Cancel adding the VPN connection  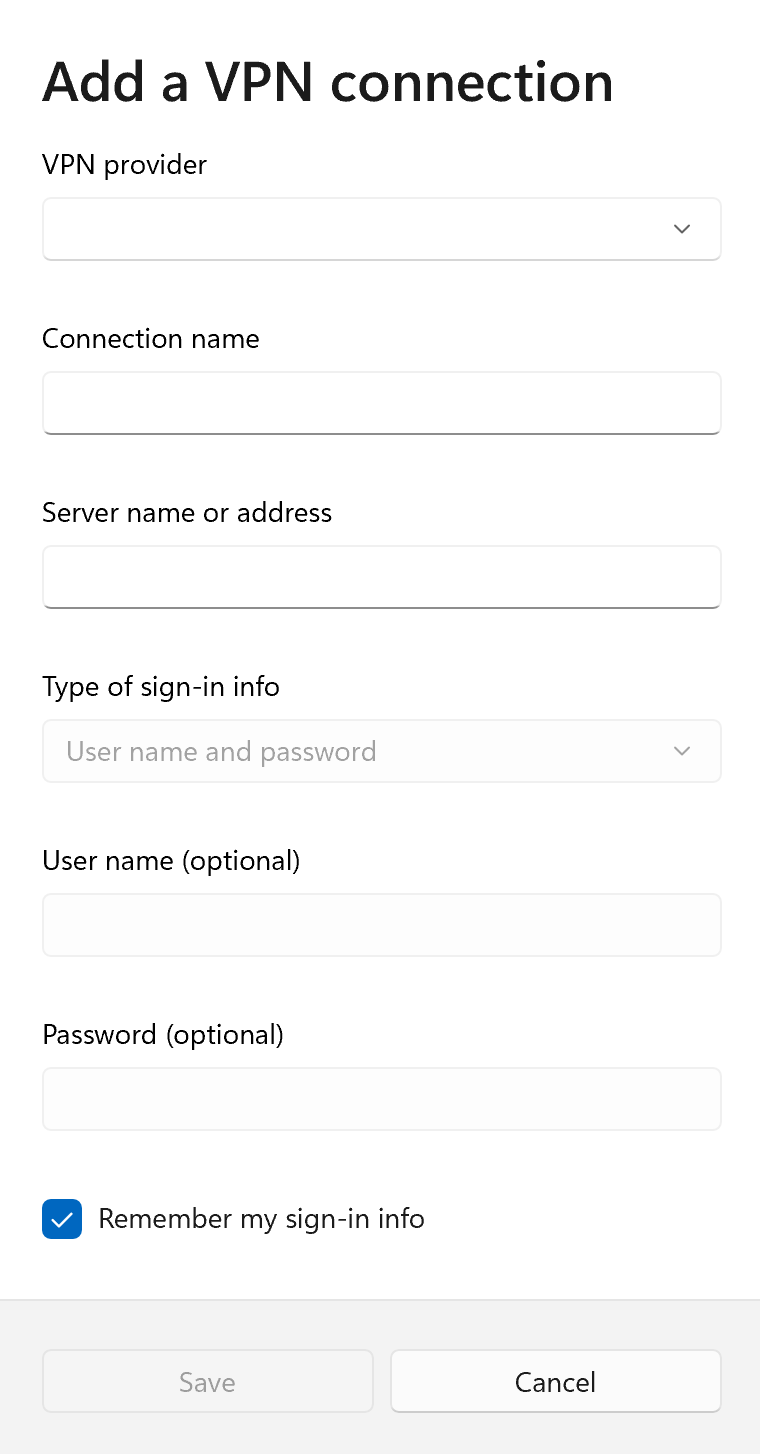(555, 1382)
